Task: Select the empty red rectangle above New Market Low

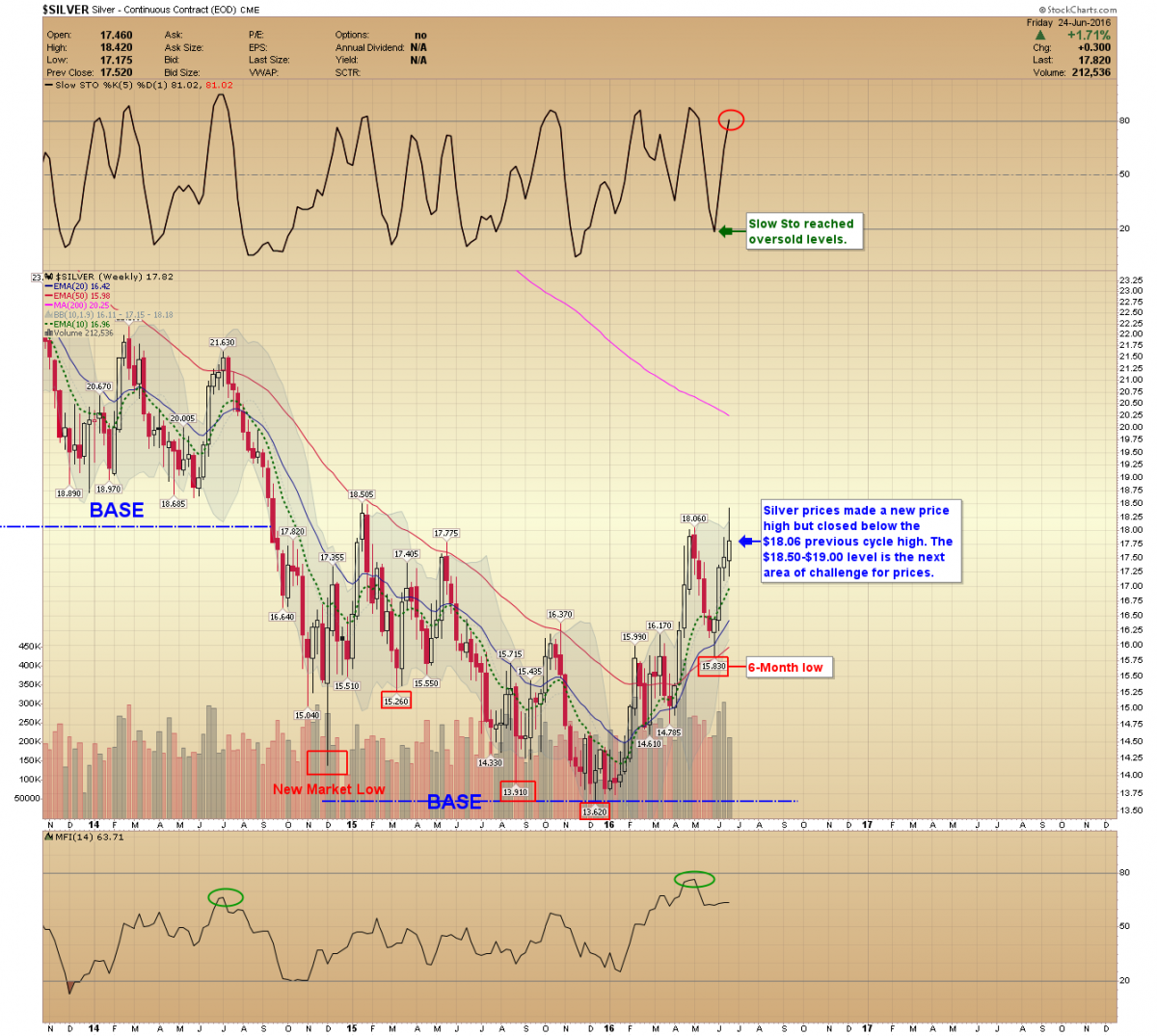Action: pyautogui.click(x=327, y=762)
